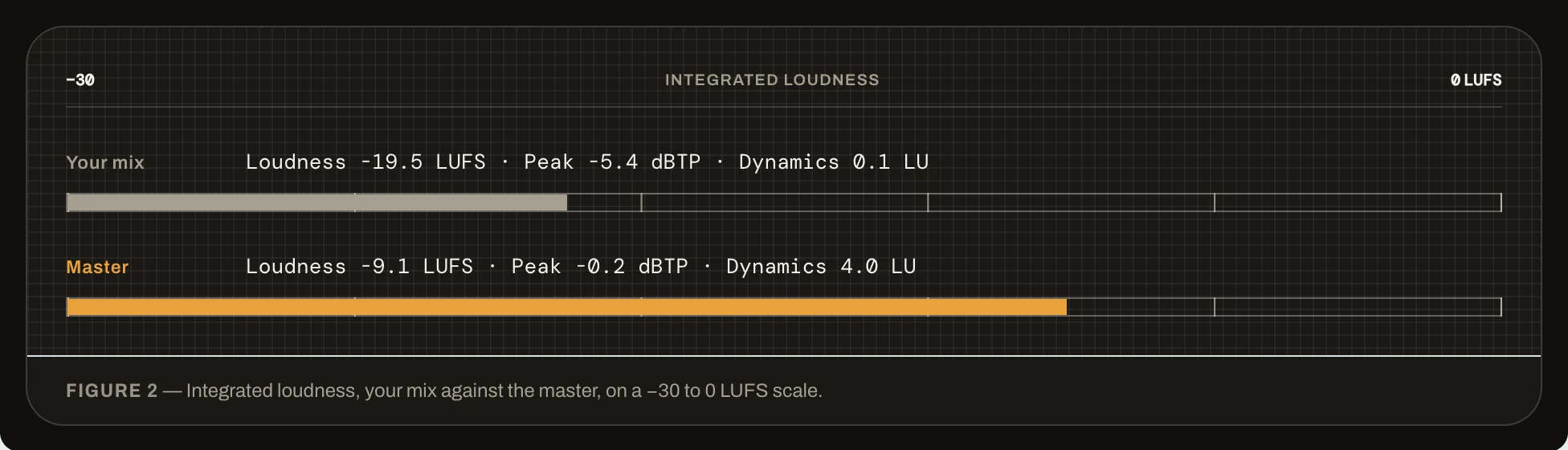This screenshot has height=450, width=1568.
Task: Click the "0 LUFS" scale maximum label
Action: click(1476, 80)
